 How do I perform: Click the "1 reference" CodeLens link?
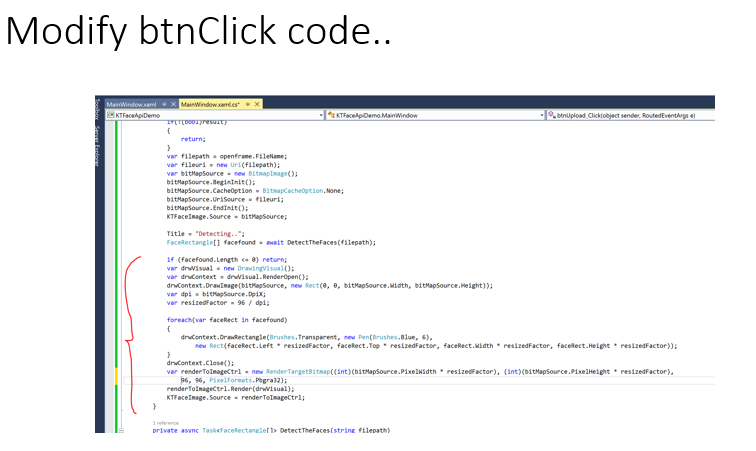click(165, 423)
